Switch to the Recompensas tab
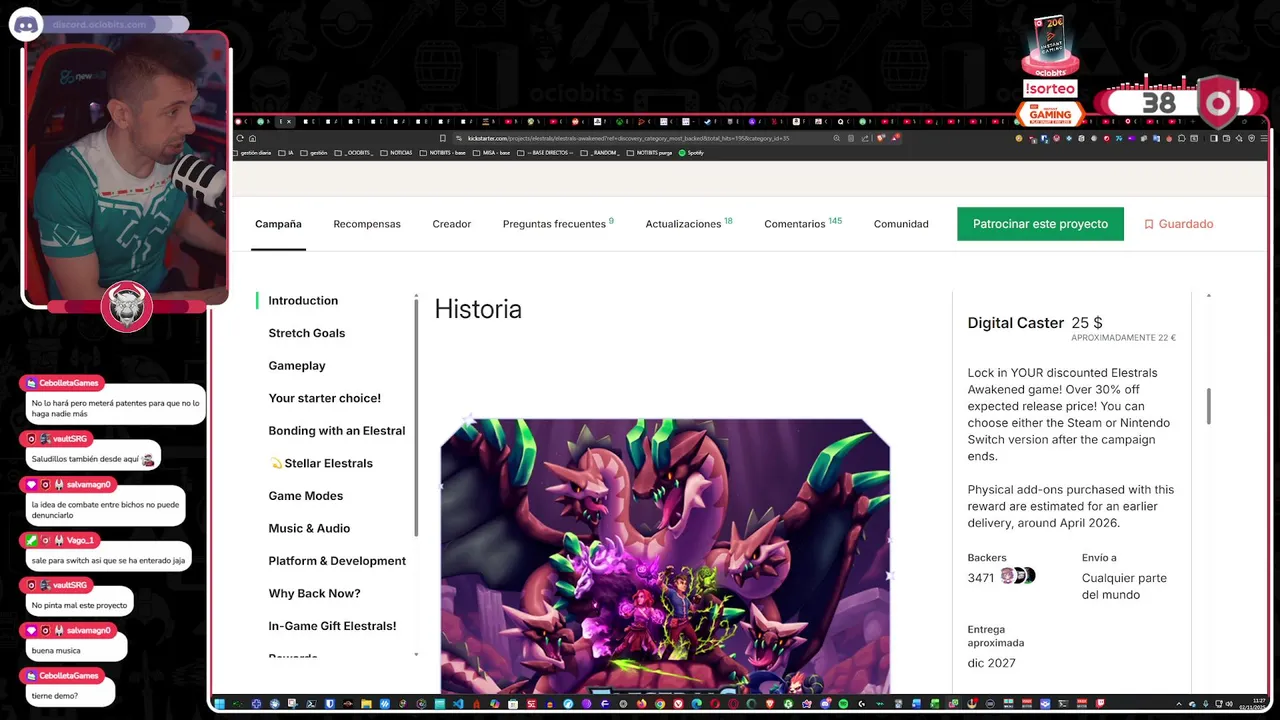The image size is (1280, 720). pyautogui.click(x=367, y=224)
